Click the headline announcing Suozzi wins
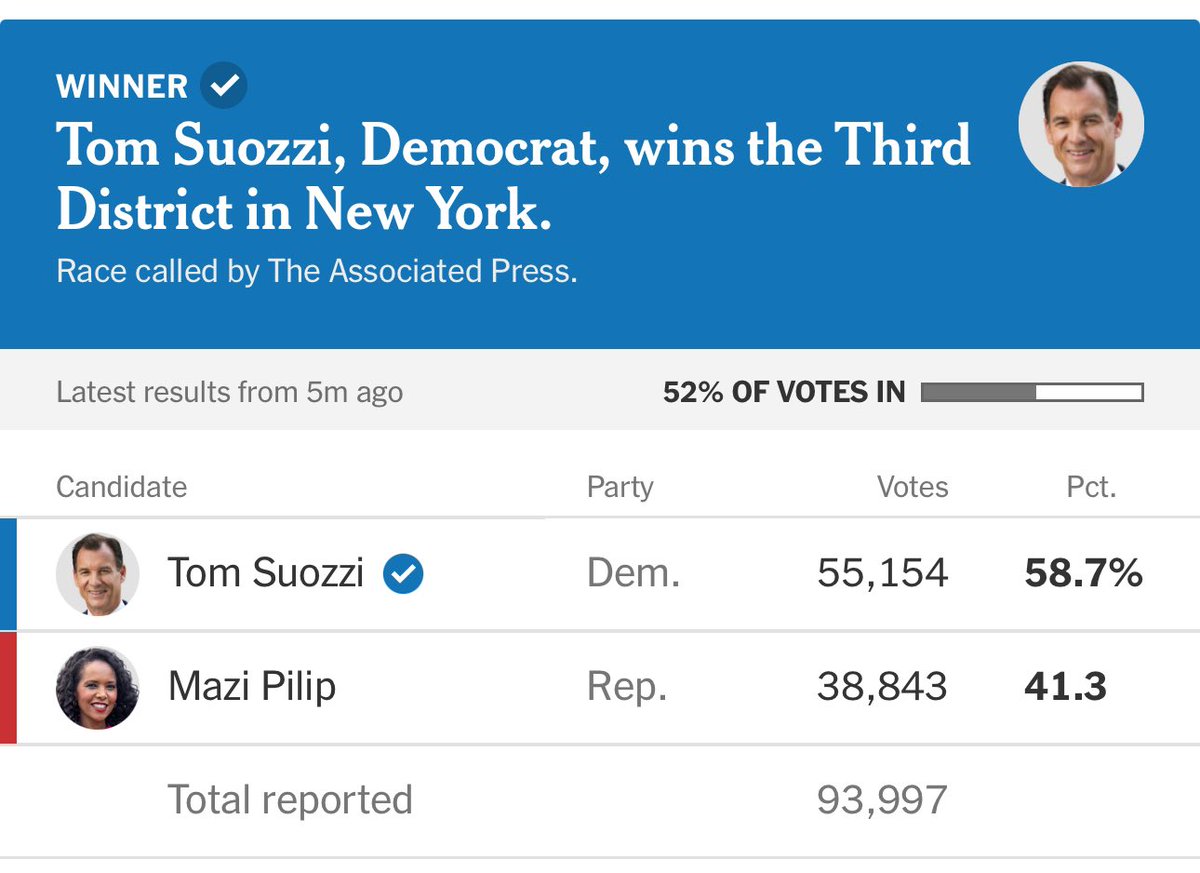The width and height of the screenshot is (1200, 873). (x=513, y=178)
